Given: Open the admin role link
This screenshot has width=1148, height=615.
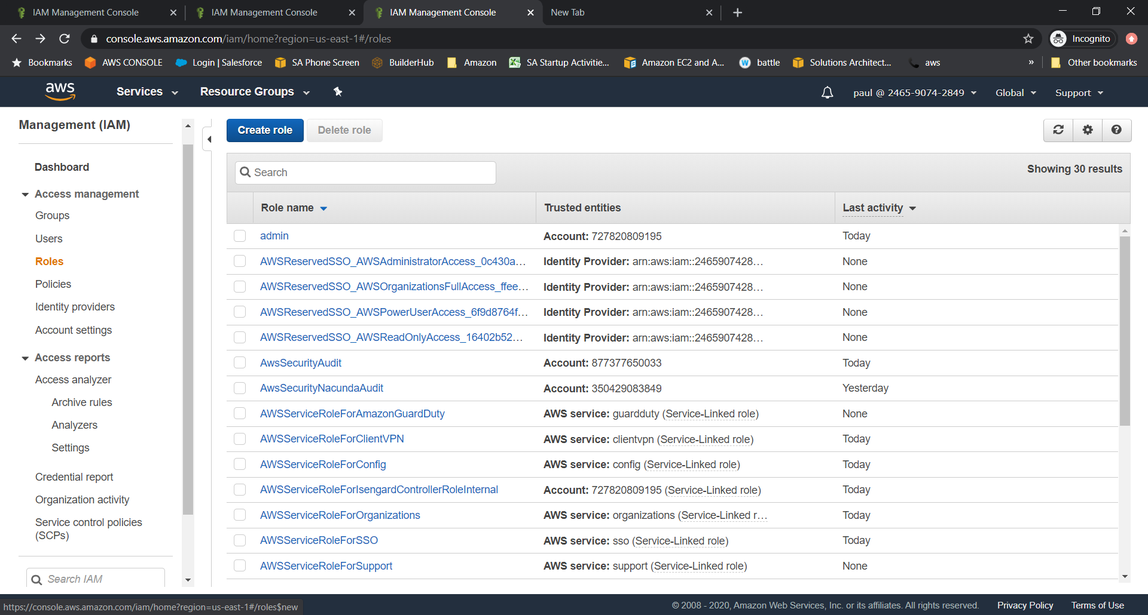Looking at the screenshot, I should [274, 236].
